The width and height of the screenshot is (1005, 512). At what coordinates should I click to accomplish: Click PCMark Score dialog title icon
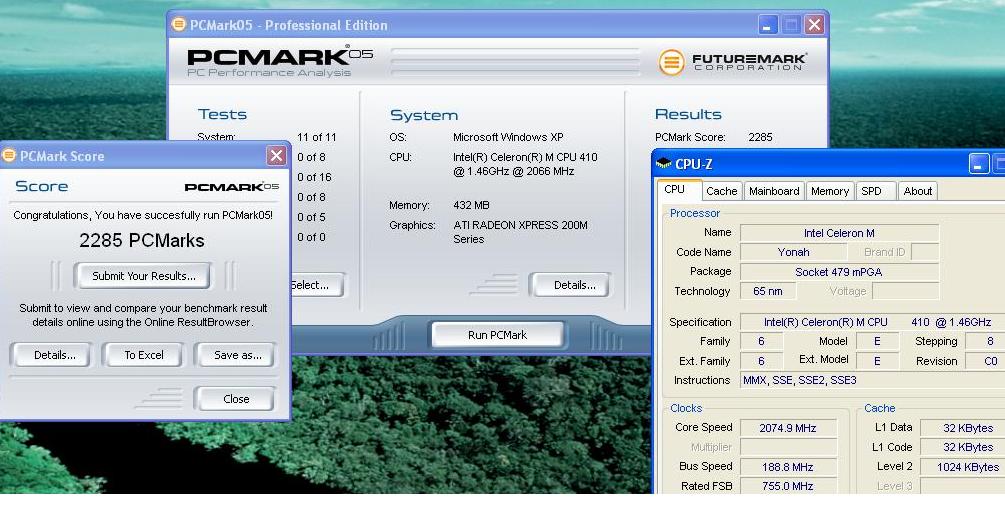pyautogui.click(x=9, y=155)
